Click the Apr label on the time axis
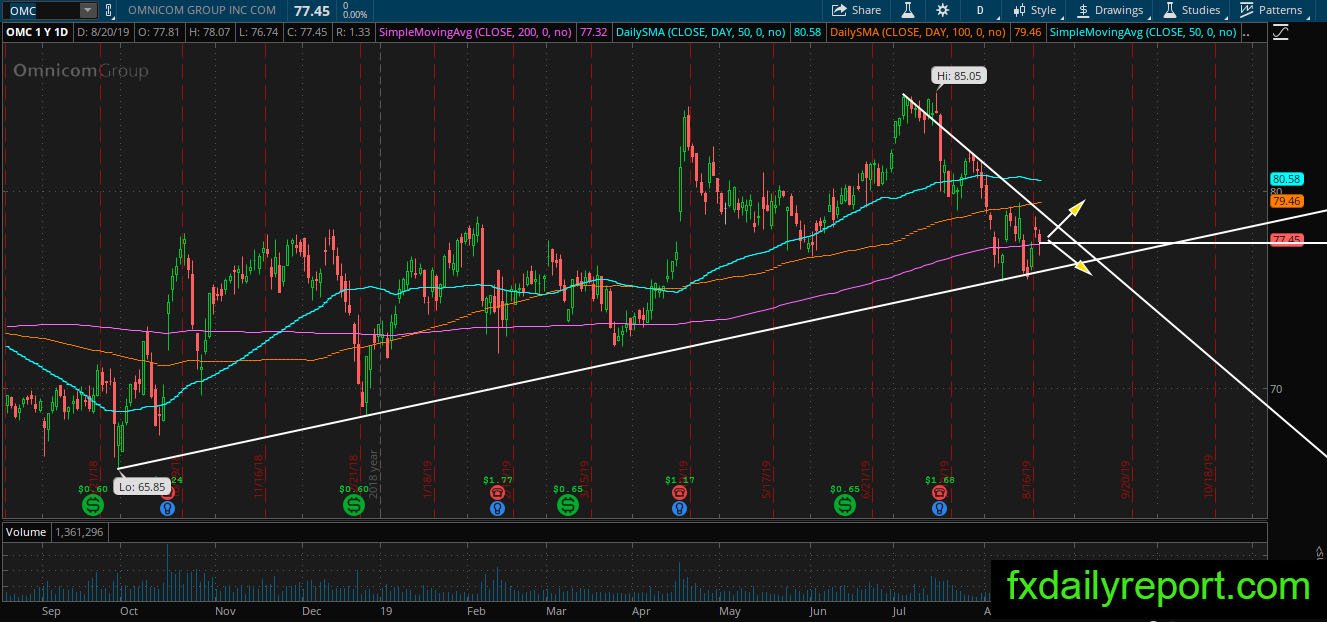 (x=641, y=610)
